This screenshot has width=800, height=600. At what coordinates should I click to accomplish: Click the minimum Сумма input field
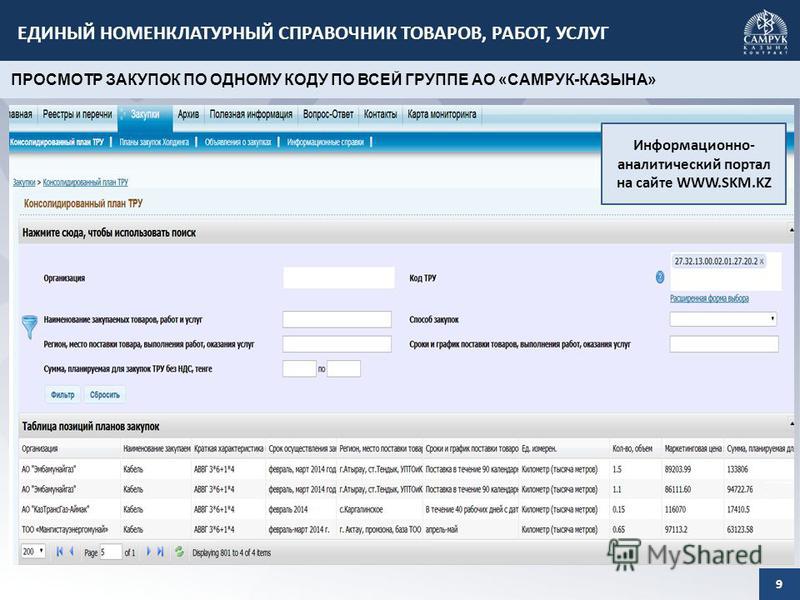pyautogui.click(x=299, y=368)
